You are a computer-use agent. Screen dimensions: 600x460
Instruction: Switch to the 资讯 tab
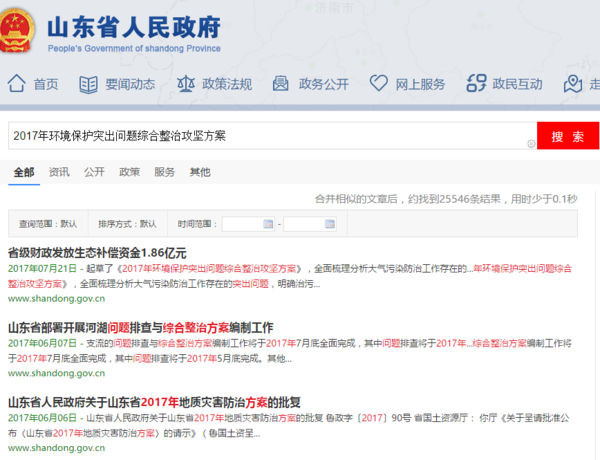click(x=59, y=172)
